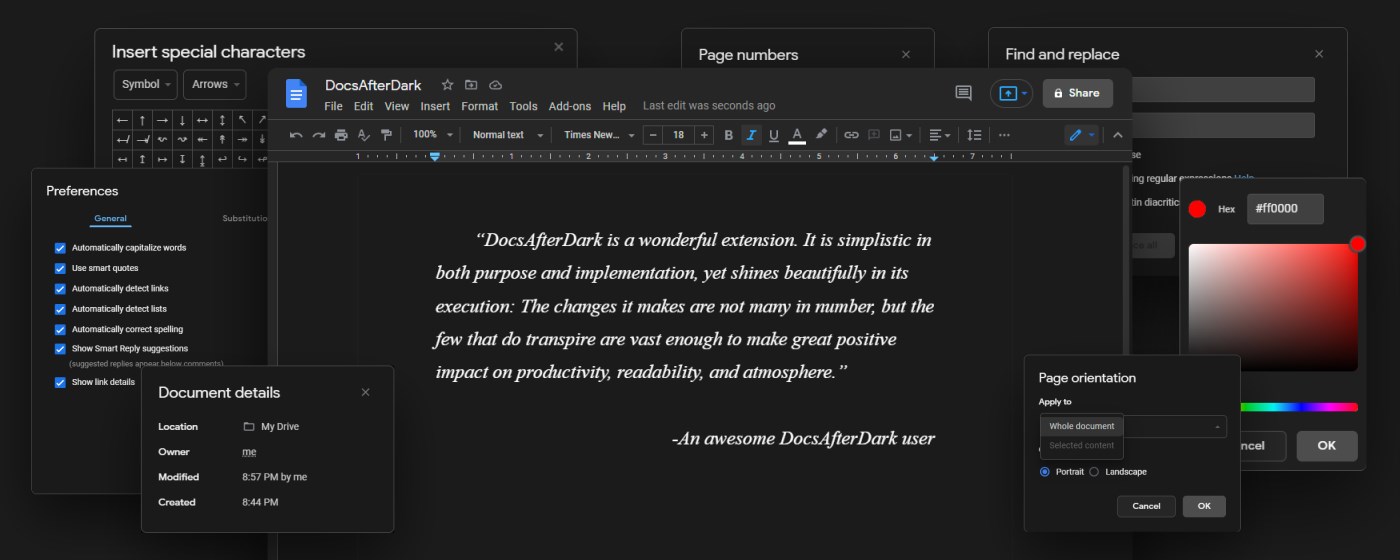
Task: Open the Insert menu
Action: pos(435,106)
